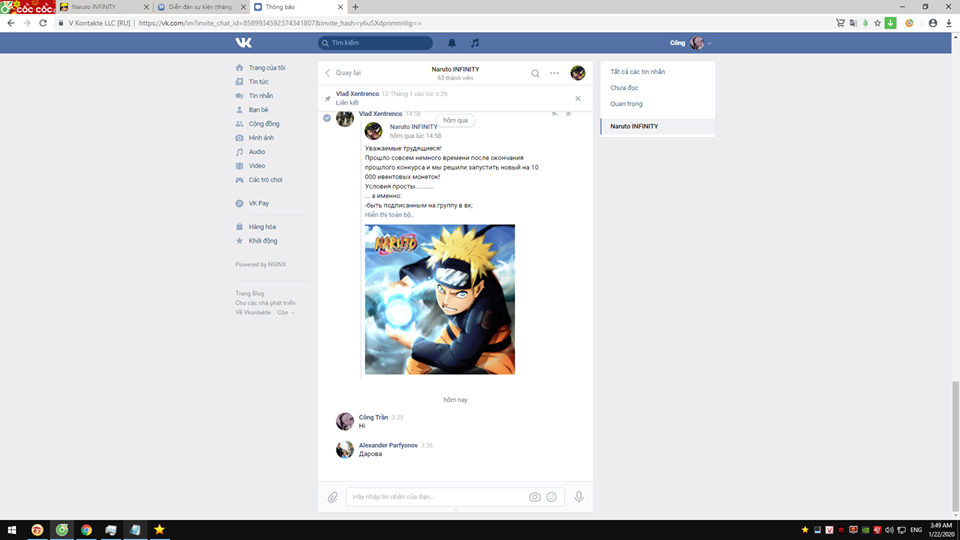
Task: Open yellow star app in taskbar
Action: [x=159, y=529]
